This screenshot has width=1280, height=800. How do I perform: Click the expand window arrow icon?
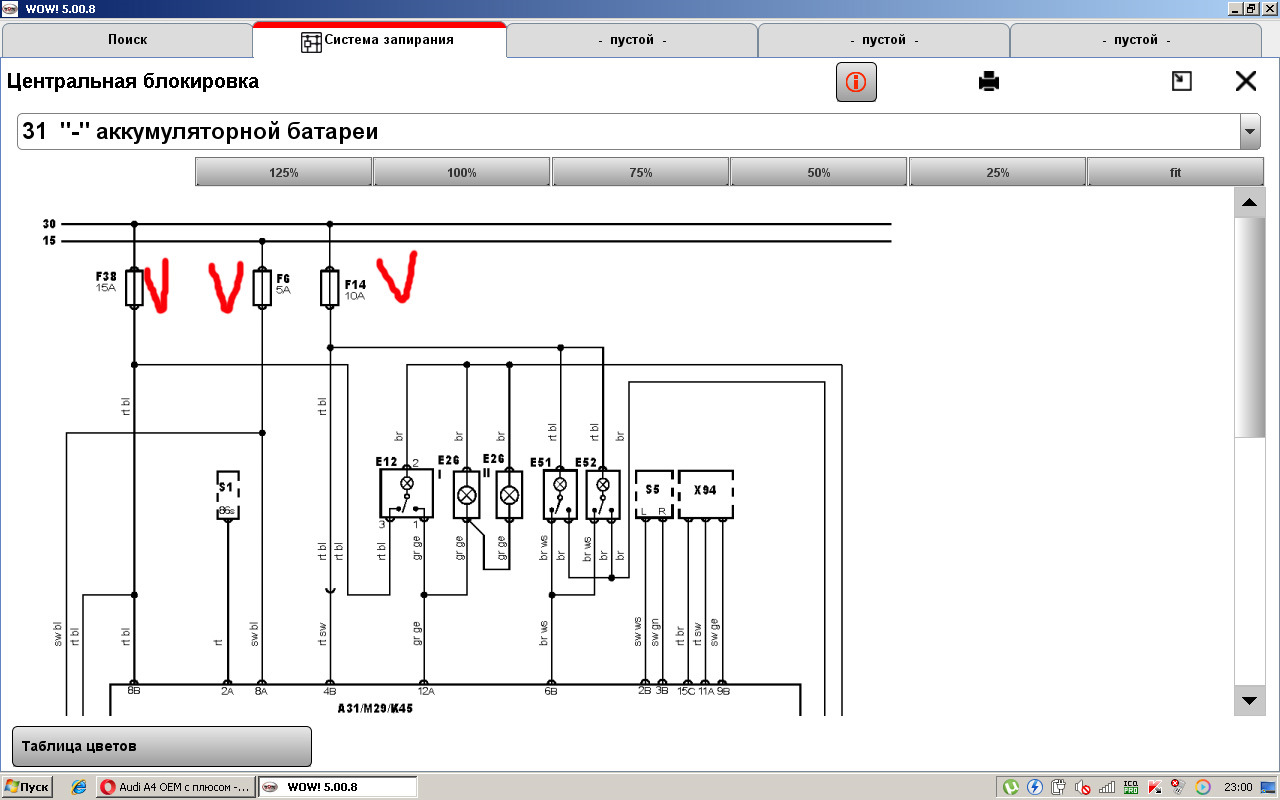tap(1181, 81)
